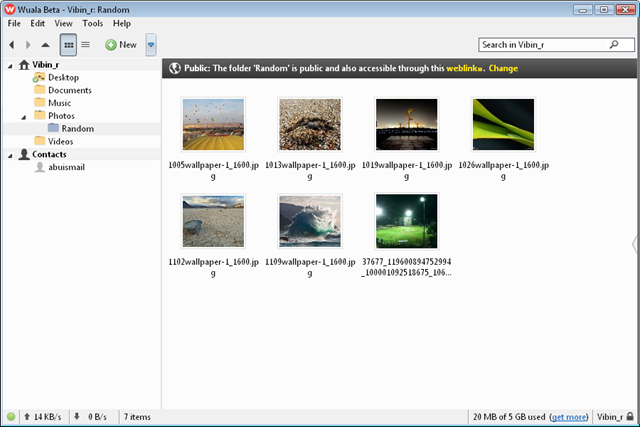Select contact abuismail
Viewport: 640px width, 427px height.
(x=67, y=167)
